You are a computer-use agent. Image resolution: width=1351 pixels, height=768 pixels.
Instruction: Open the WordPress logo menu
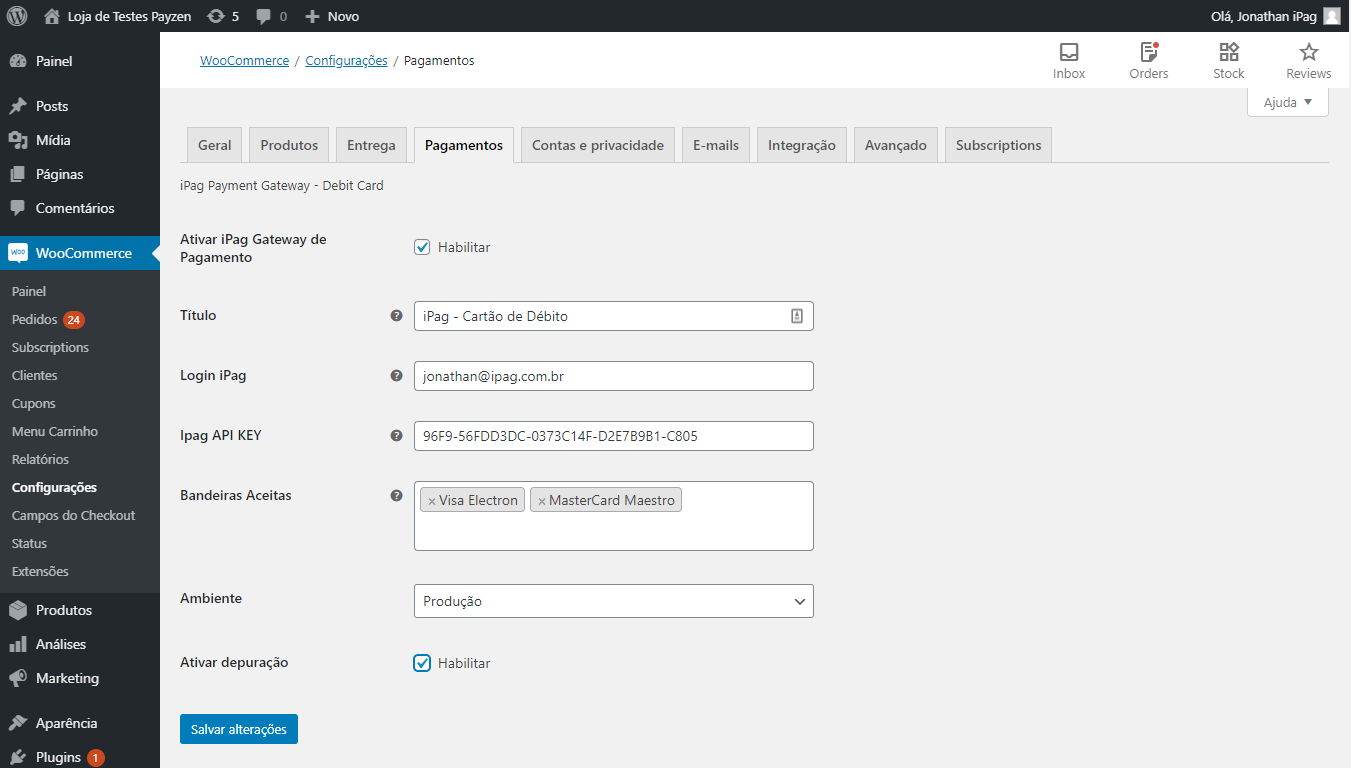[17, 16]
